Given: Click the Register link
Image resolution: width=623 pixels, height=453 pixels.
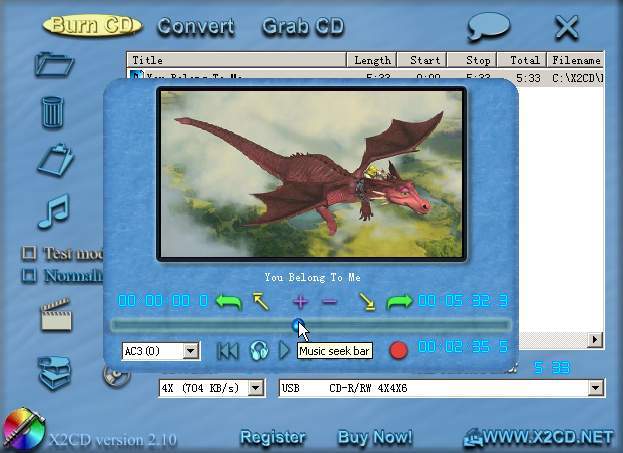Looking at the screenshot, I should tap(273, 437).
